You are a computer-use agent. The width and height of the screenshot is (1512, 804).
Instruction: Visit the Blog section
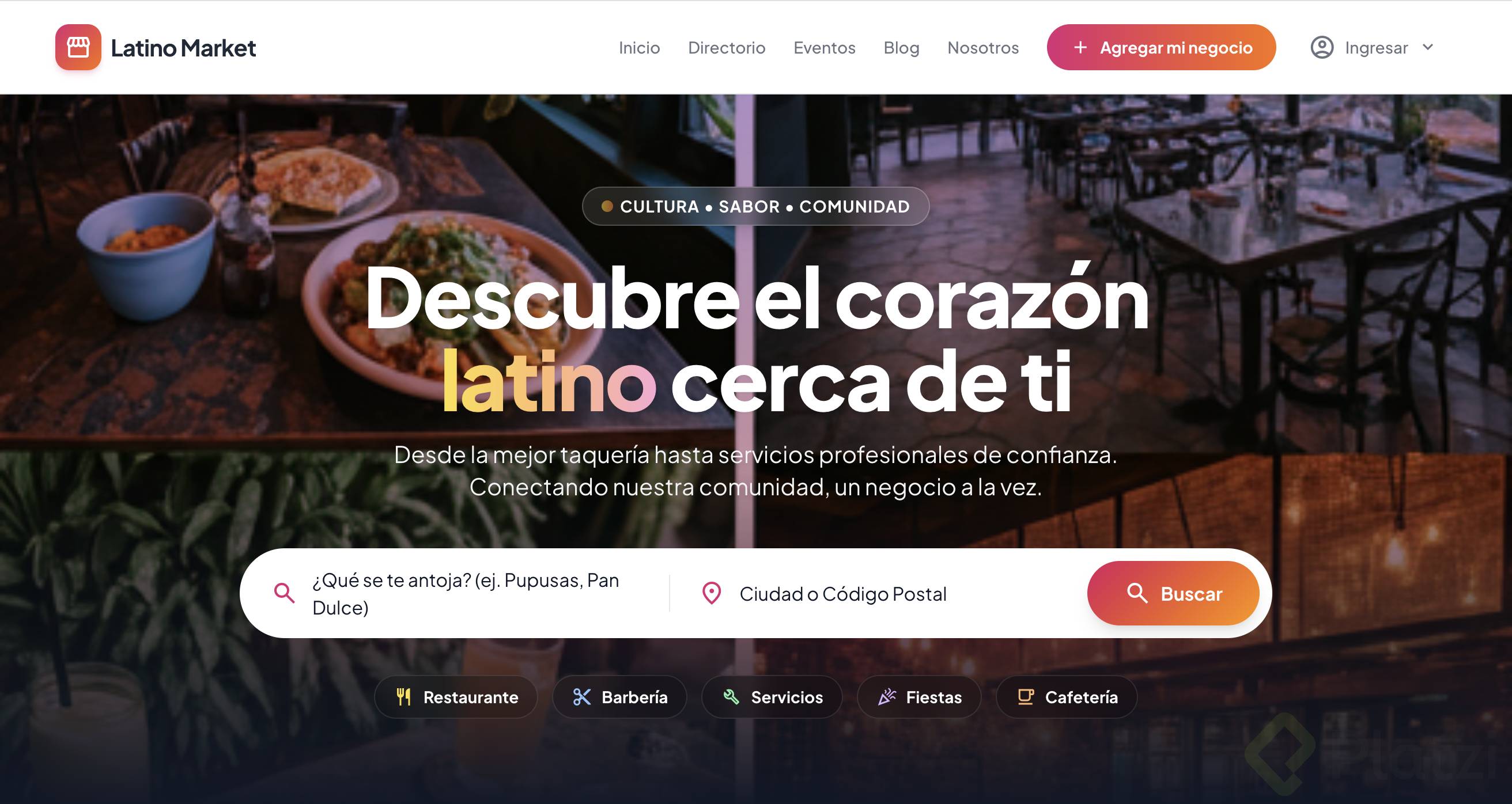(902, 48)
